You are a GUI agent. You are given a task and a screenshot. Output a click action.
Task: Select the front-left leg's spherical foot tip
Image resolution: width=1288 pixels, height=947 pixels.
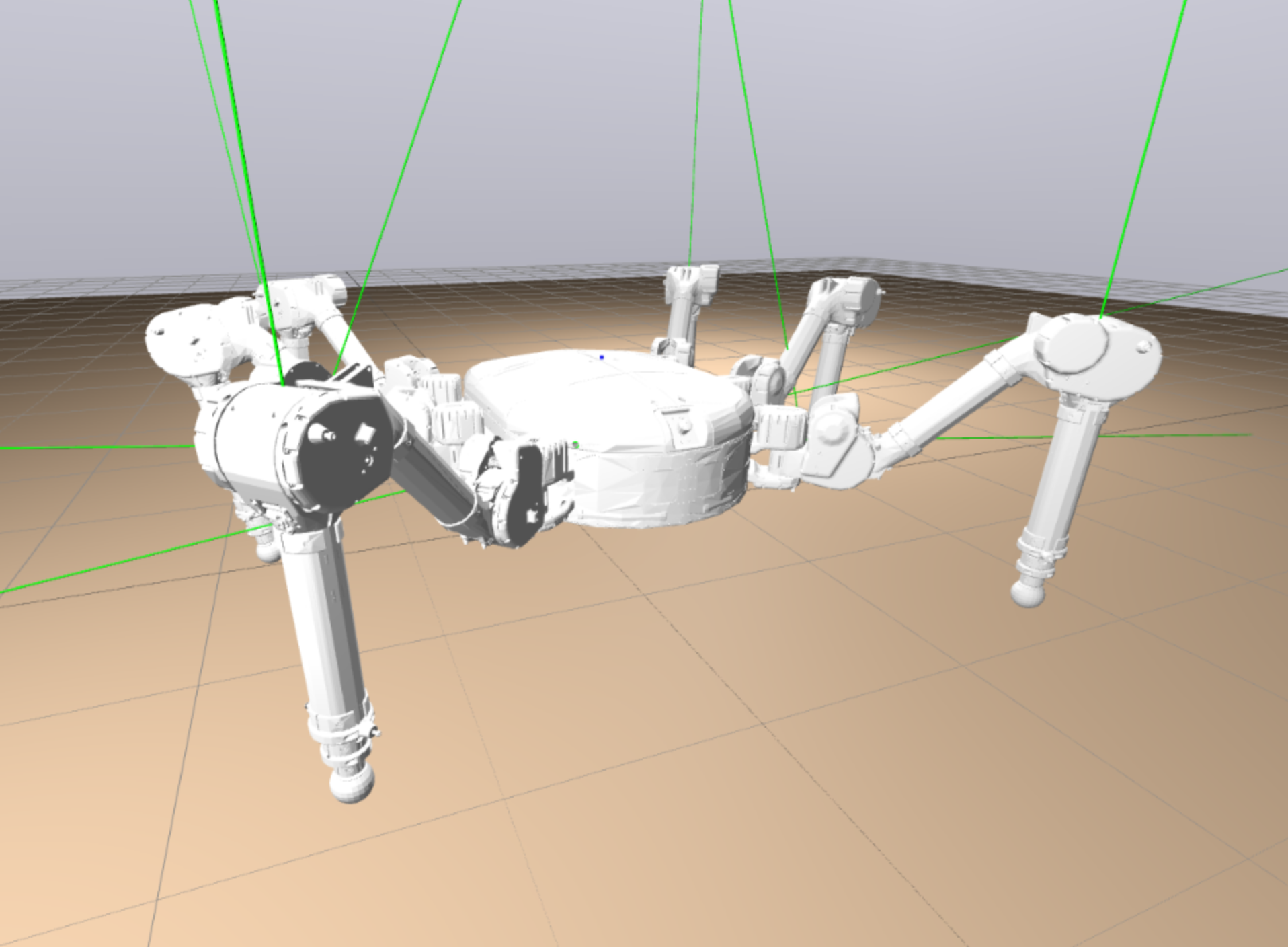coord(351,784)
